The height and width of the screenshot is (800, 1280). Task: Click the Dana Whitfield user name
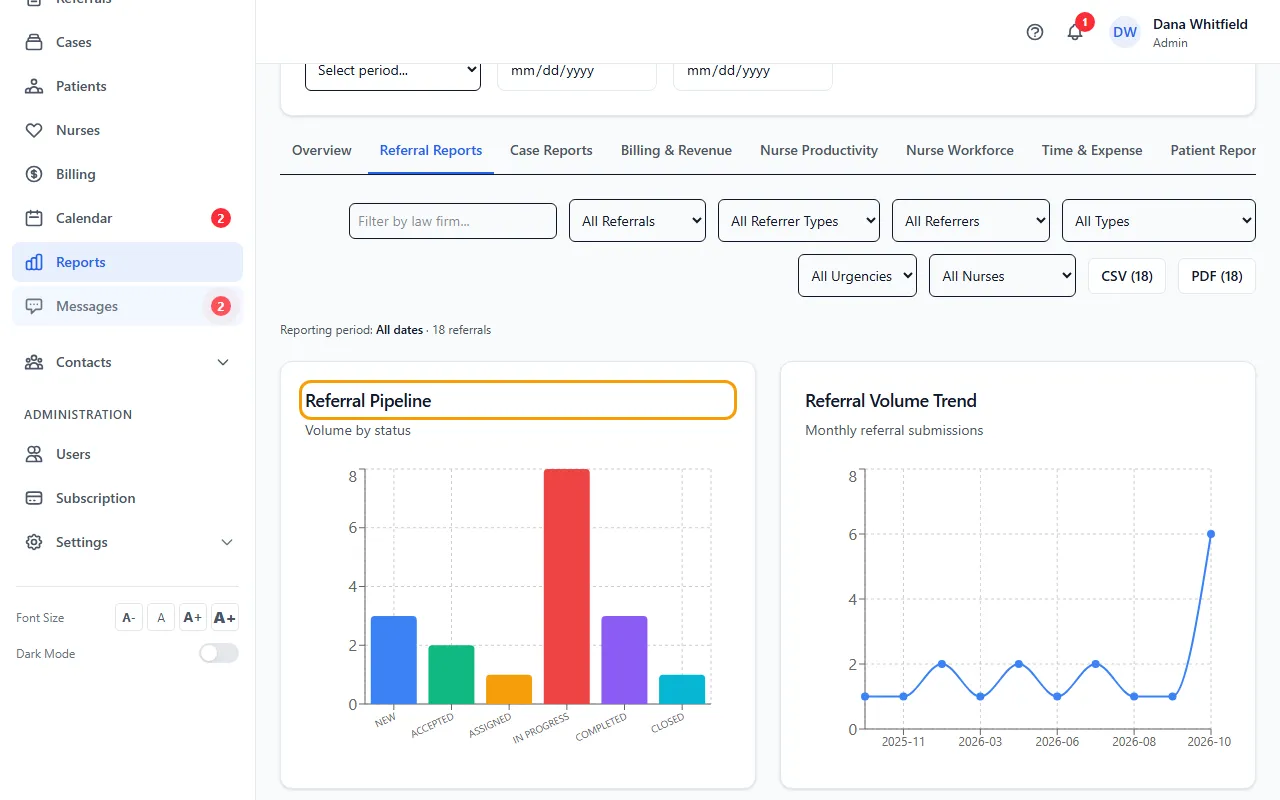click(1200, 24)
